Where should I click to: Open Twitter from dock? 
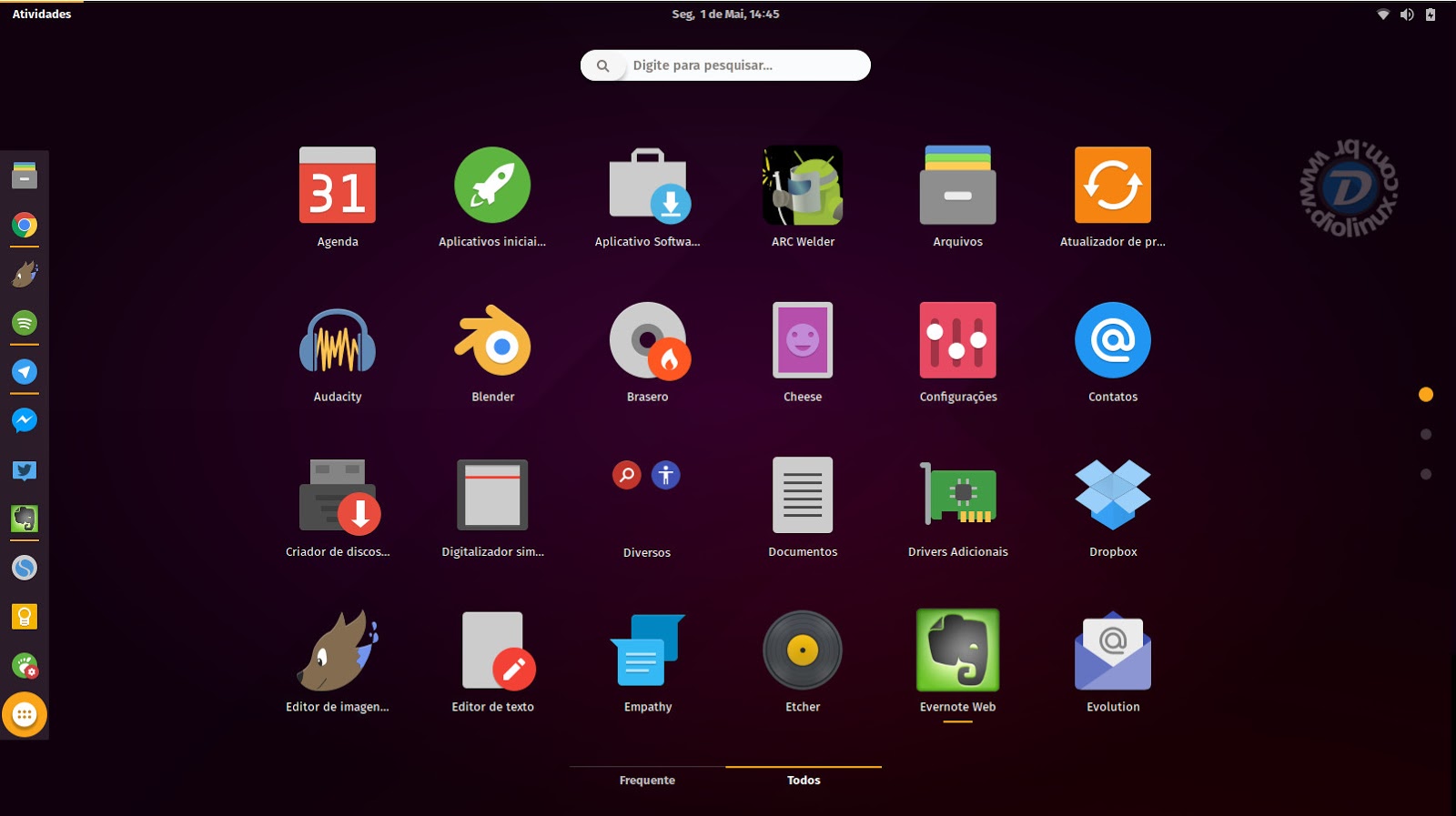25,470
